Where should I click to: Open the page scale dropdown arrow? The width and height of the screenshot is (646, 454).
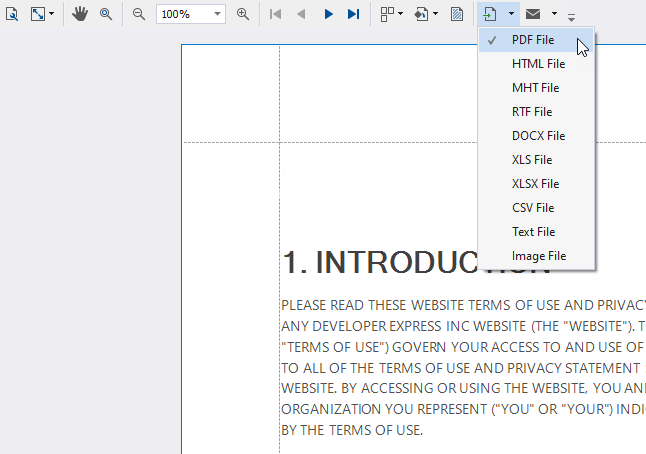(51, 14)
